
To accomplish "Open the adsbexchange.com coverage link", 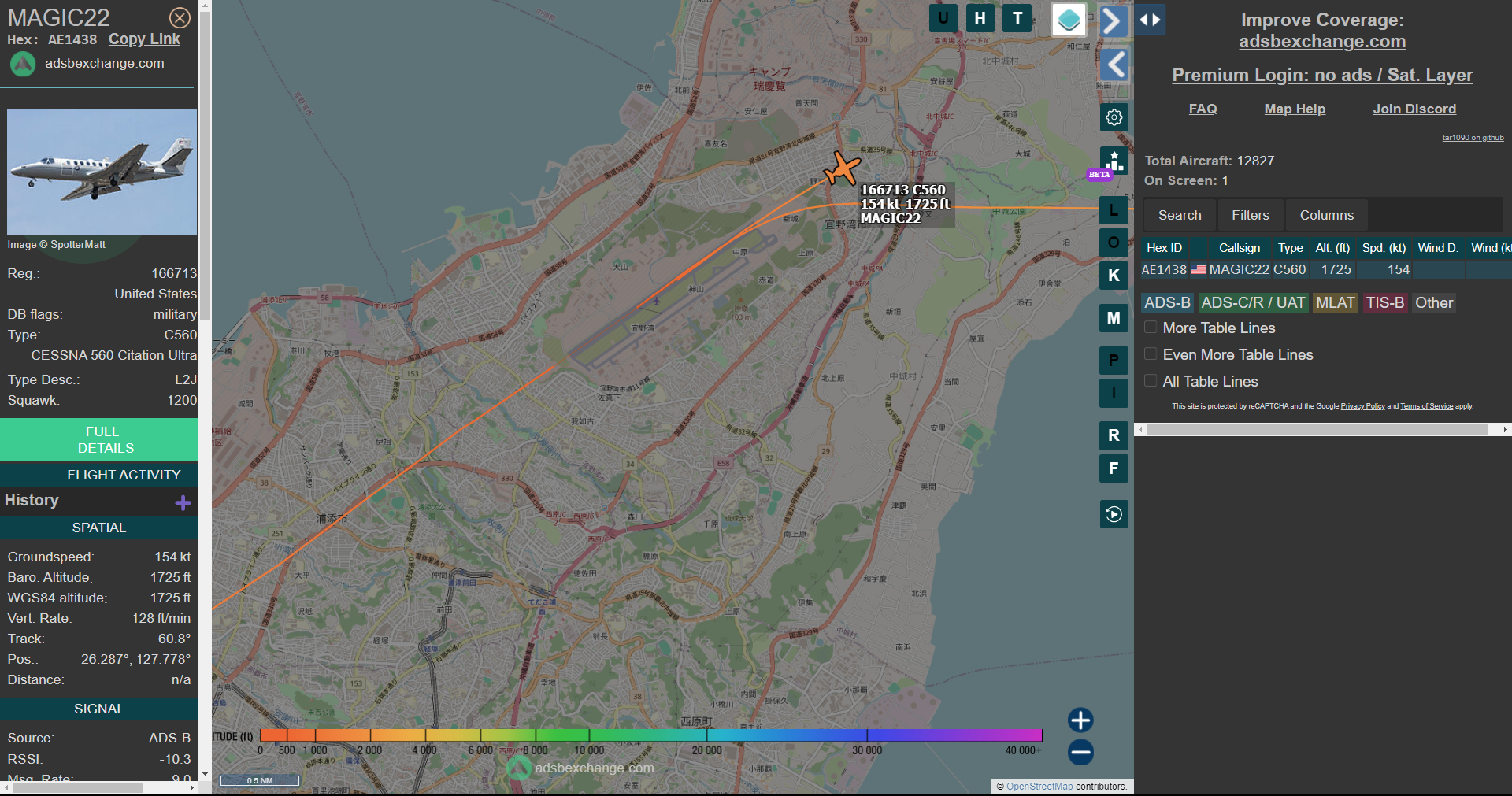I will coord(1322,41).
